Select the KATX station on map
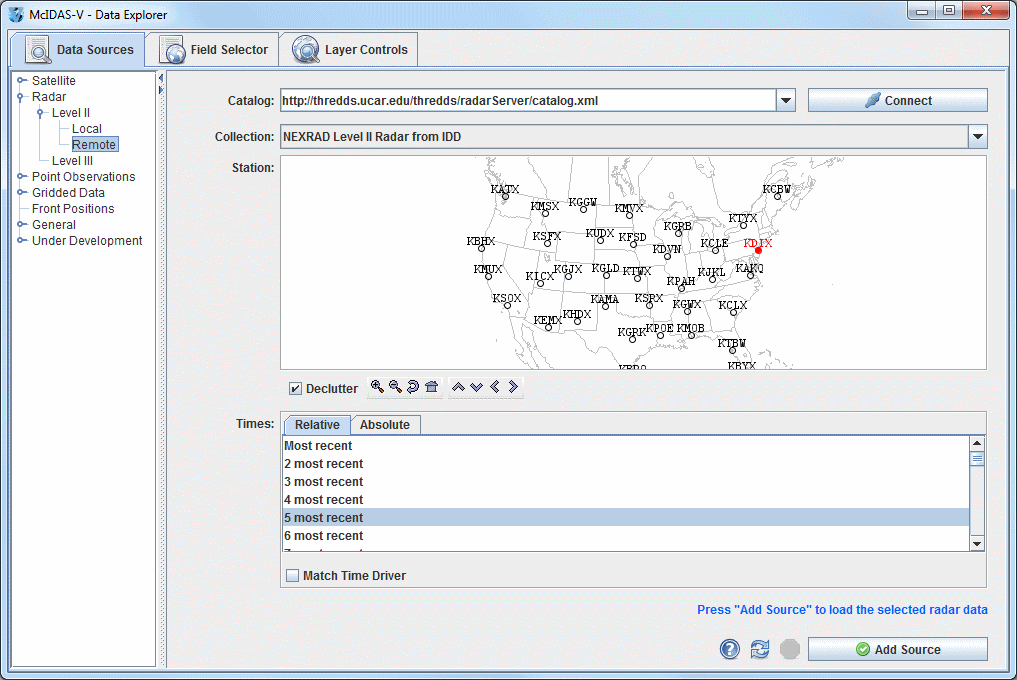This screenshot has width=1017, height=680. [505, 196]
